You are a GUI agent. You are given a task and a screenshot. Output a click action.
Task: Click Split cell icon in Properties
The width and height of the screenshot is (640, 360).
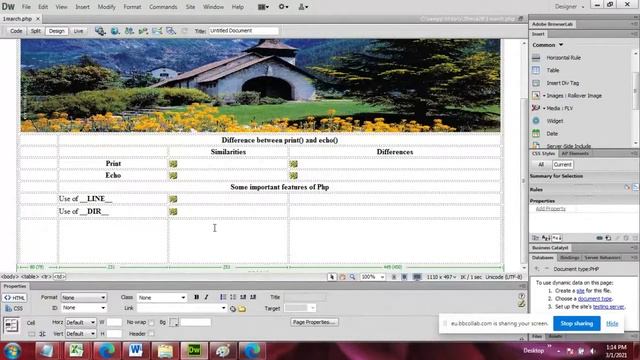click(x=42, y=334)
